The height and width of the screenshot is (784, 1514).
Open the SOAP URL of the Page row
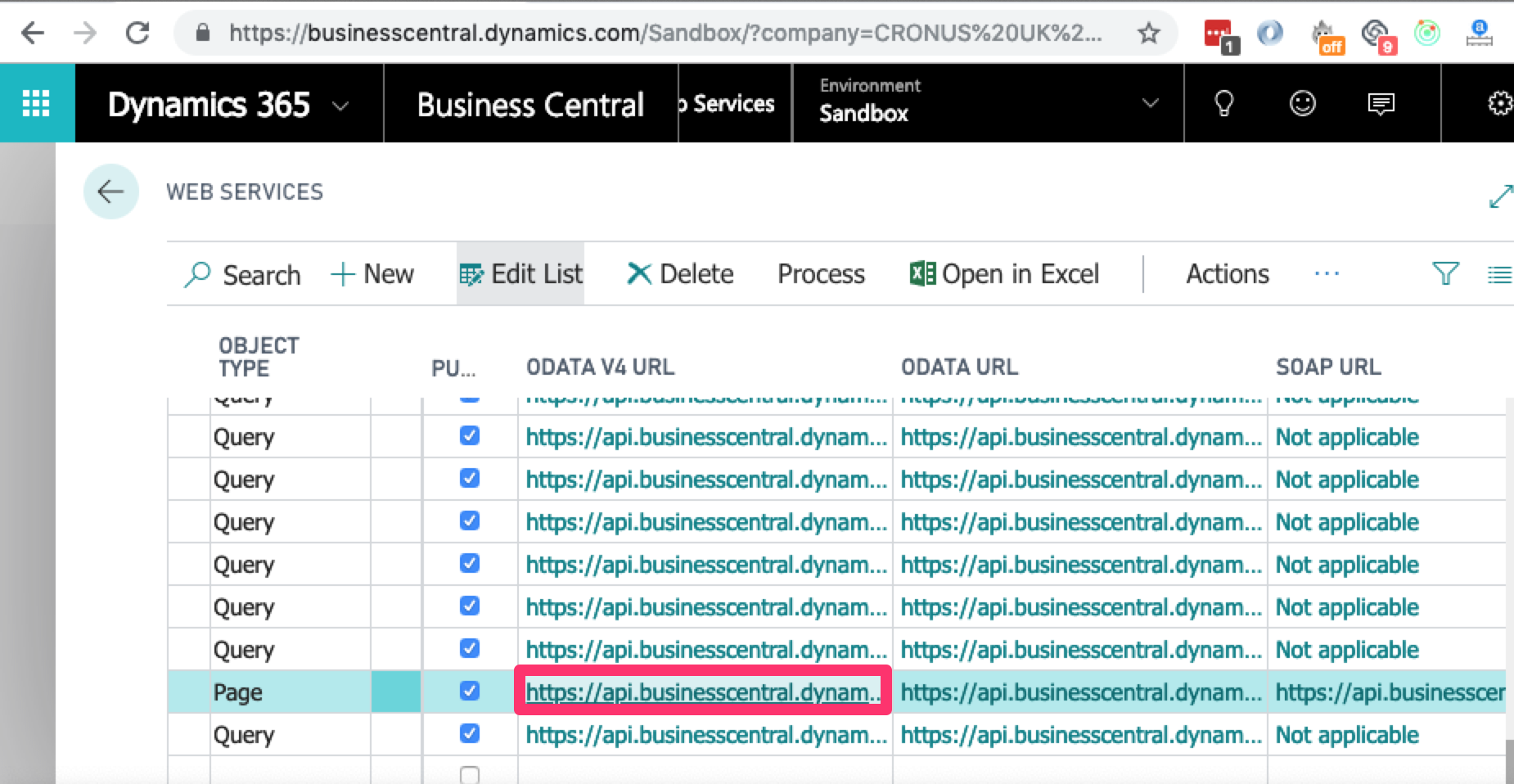click(1390, 692)
